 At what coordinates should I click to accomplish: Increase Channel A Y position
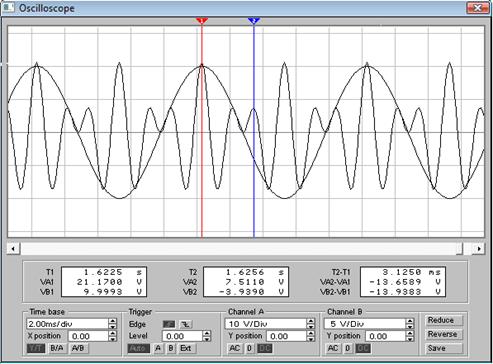(311, 333)
